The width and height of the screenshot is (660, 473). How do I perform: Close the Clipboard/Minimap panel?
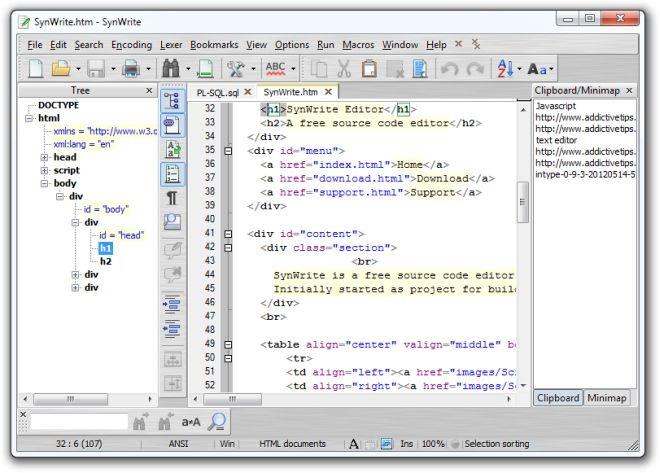click(x=629, y=90)
